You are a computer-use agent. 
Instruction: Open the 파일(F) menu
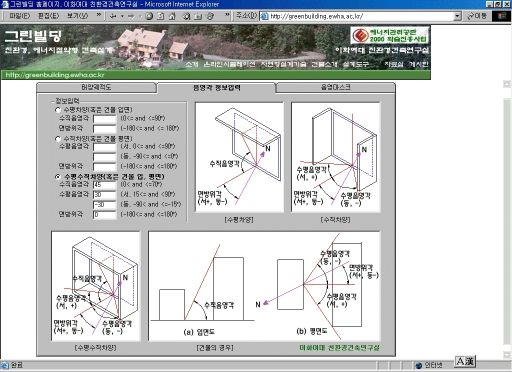(x=19, y=16)
